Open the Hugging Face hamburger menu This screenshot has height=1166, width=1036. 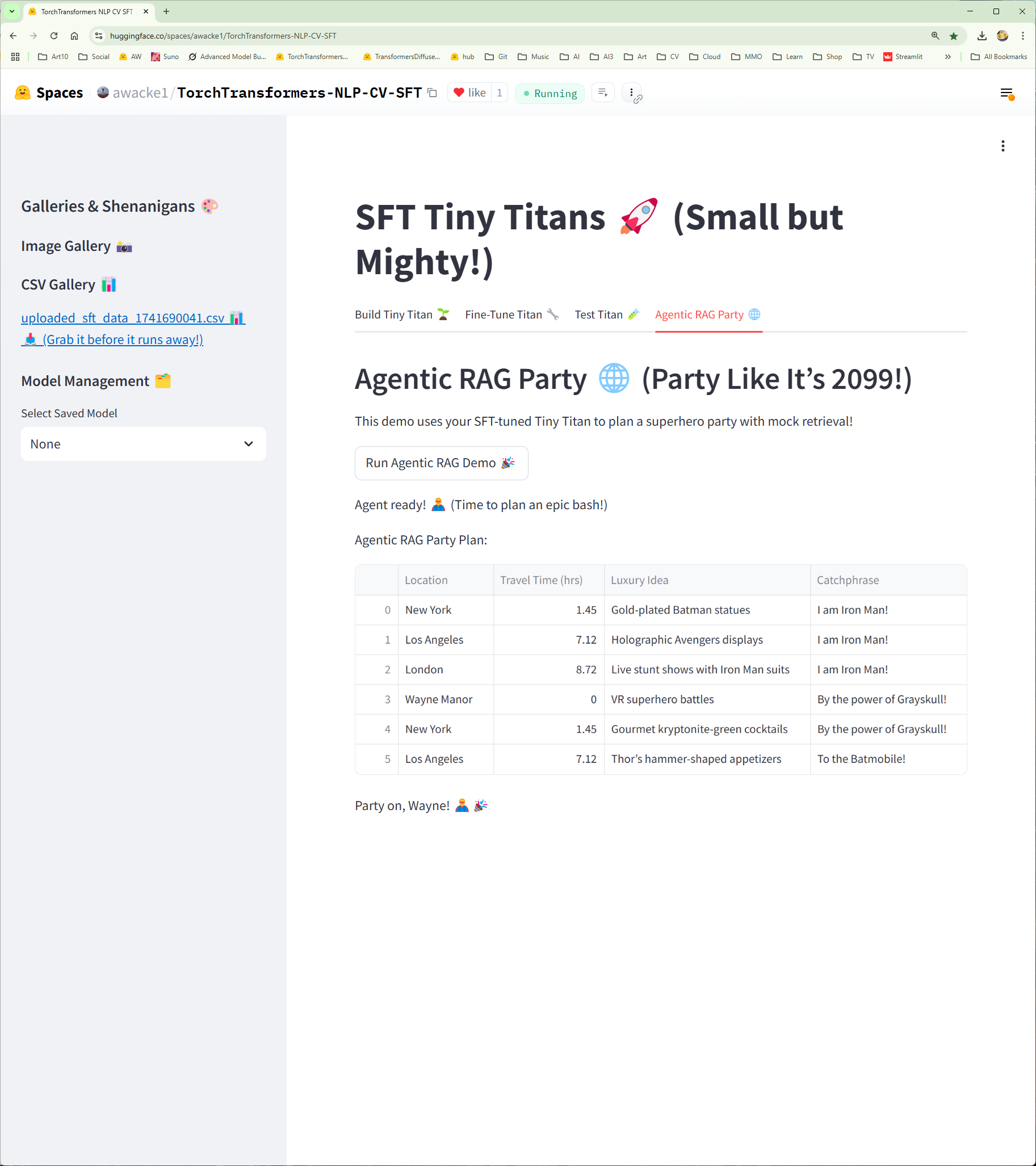[x=1006, y=93]
